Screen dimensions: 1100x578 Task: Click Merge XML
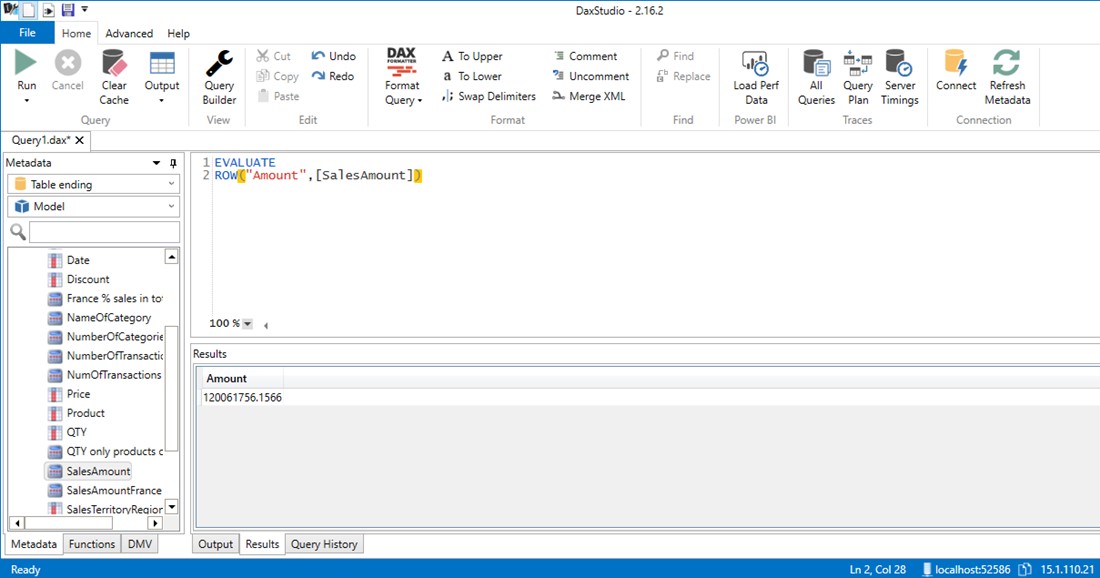tap(589, 96)
